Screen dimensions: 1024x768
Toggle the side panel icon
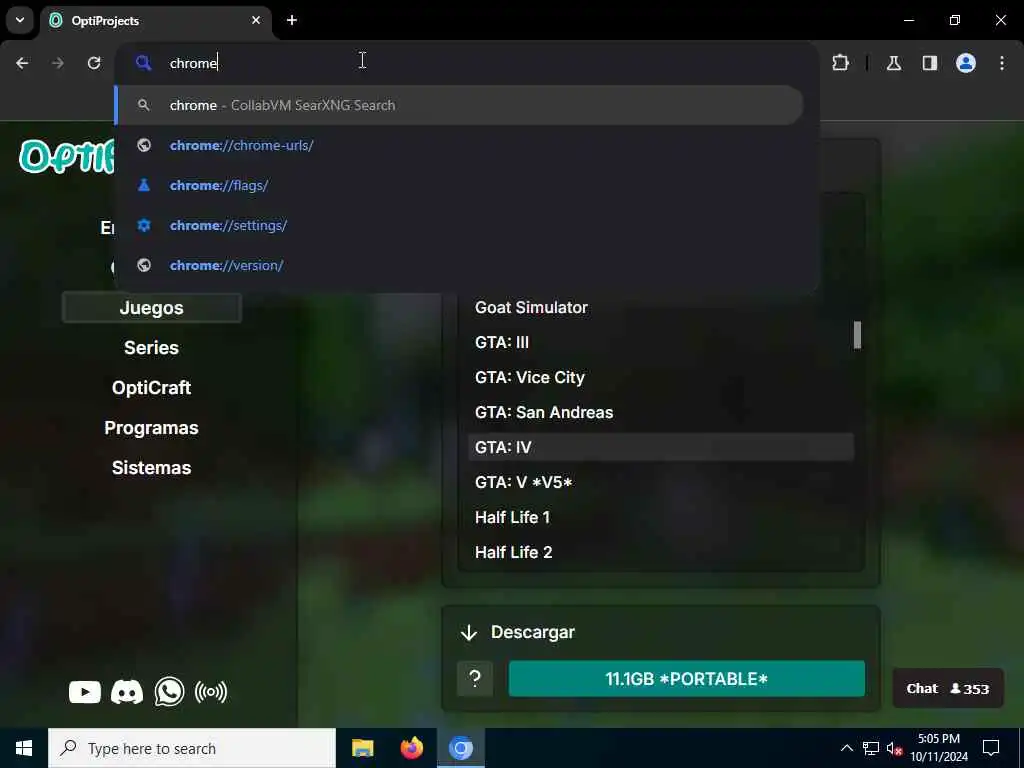(929, 63)
